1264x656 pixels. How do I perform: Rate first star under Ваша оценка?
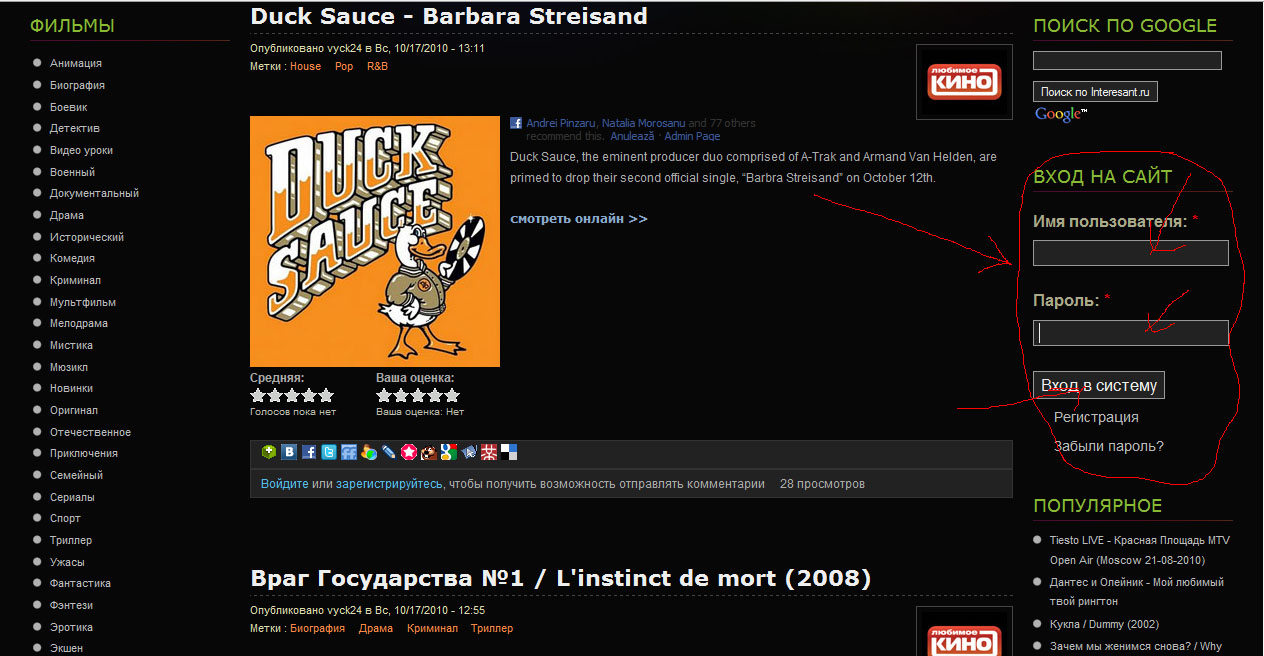(x=384, y=396)
